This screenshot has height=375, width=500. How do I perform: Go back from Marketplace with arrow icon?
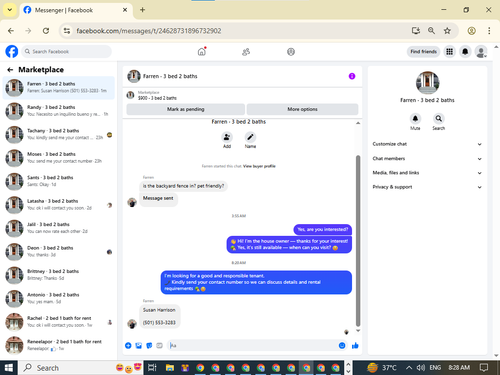point(10,70)
